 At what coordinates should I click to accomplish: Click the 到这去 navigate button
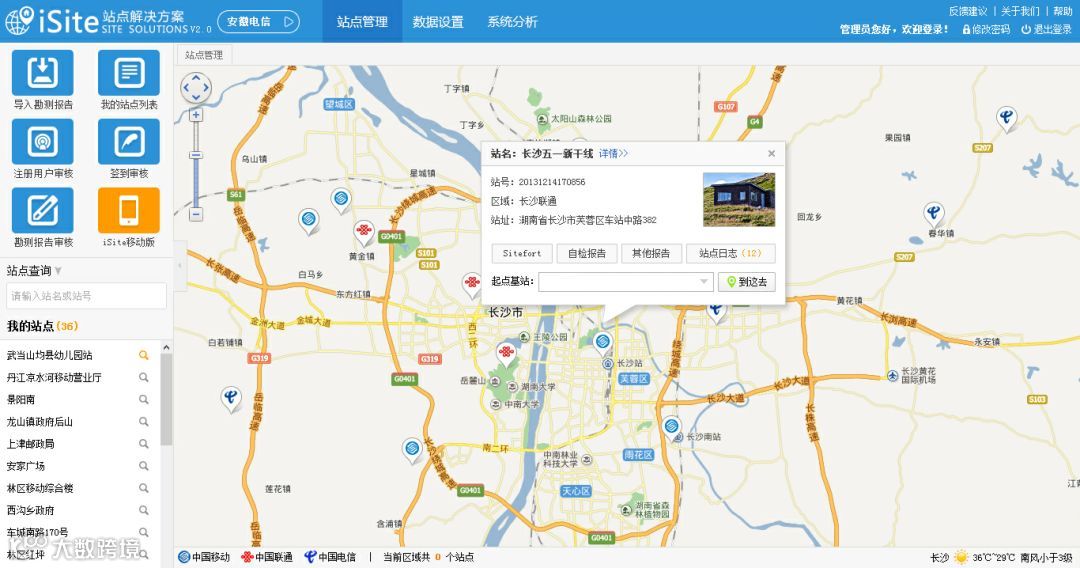[747, 282]
